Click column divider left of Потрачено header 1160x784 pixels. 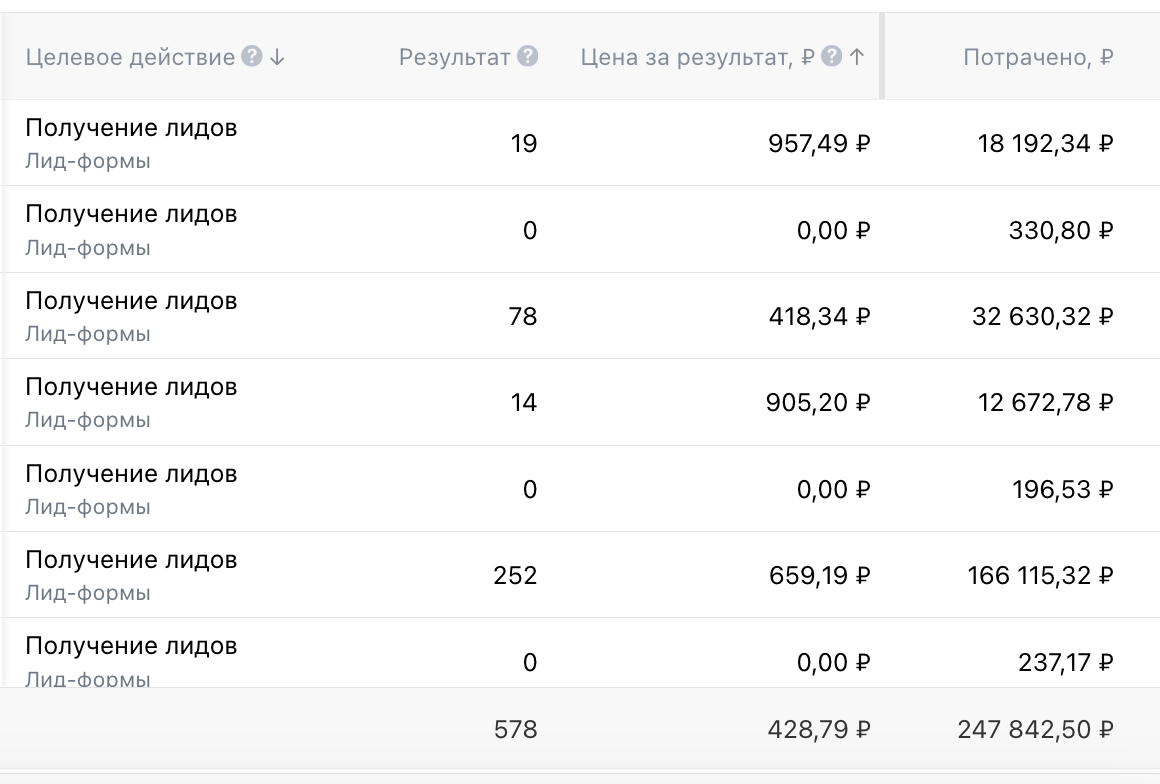click(882, 57)
